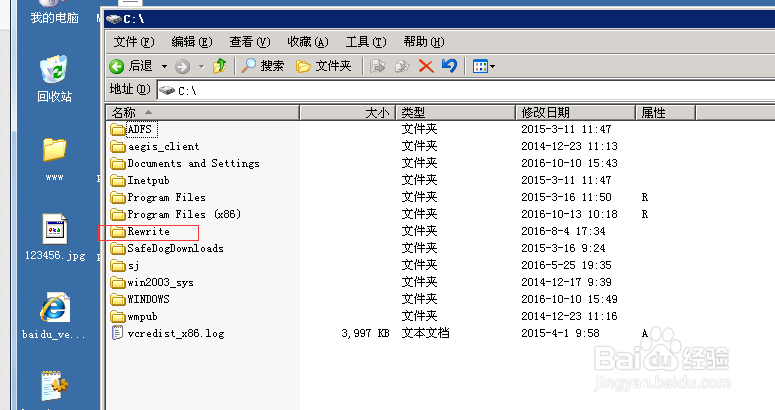Select the sj folder icon
The image size is (775, 410).
point(118,266)
